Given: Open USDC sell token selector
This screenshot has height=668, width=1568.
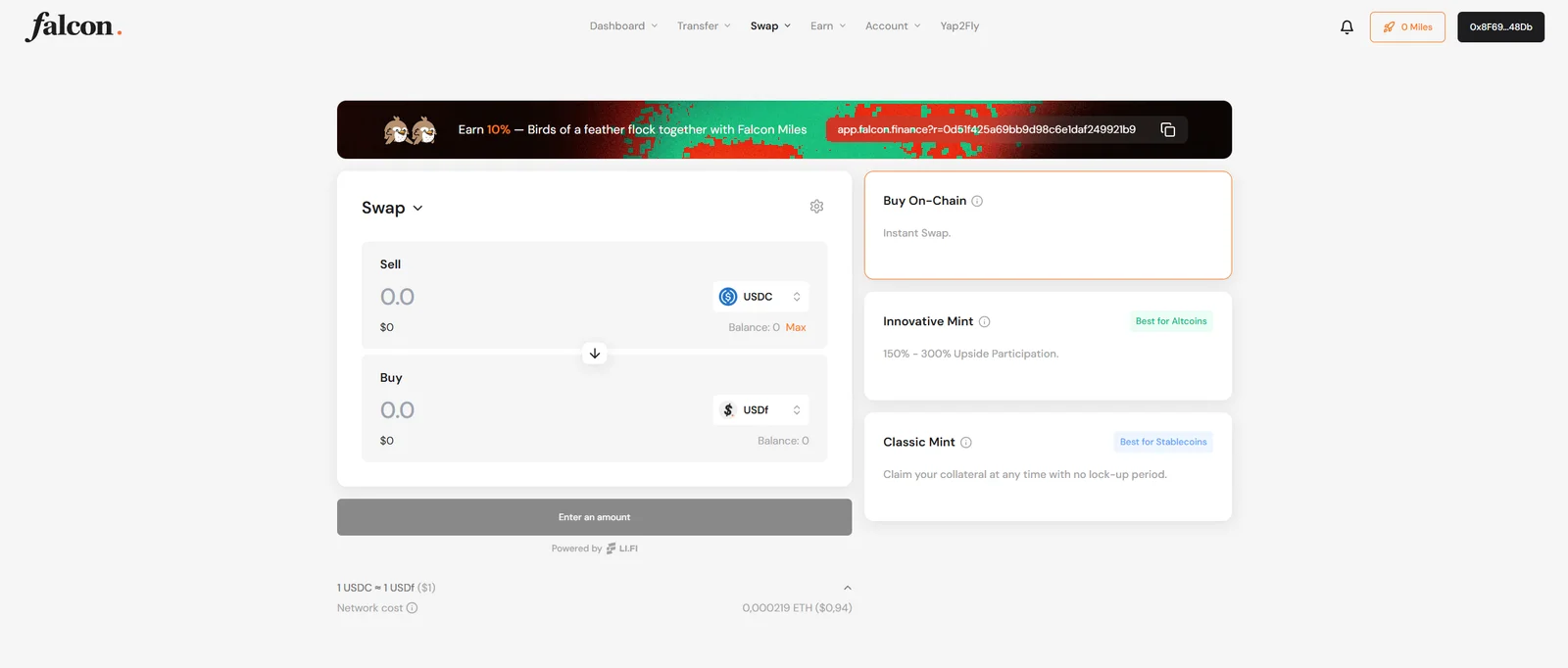Looking at the screenshot, I should pyautogui.click(x=761, y=297).
